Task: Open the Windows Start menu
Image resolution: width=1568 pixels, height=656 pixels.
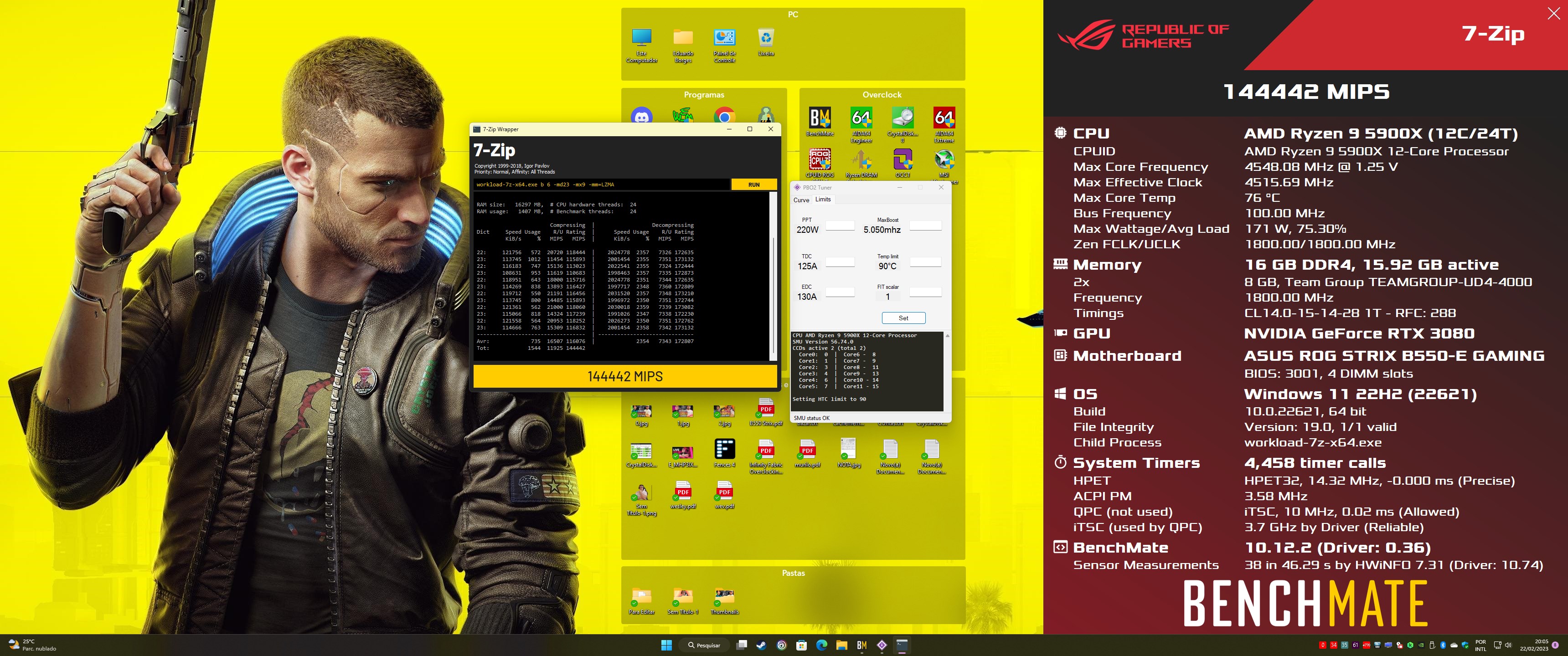Action: [666, 645]
